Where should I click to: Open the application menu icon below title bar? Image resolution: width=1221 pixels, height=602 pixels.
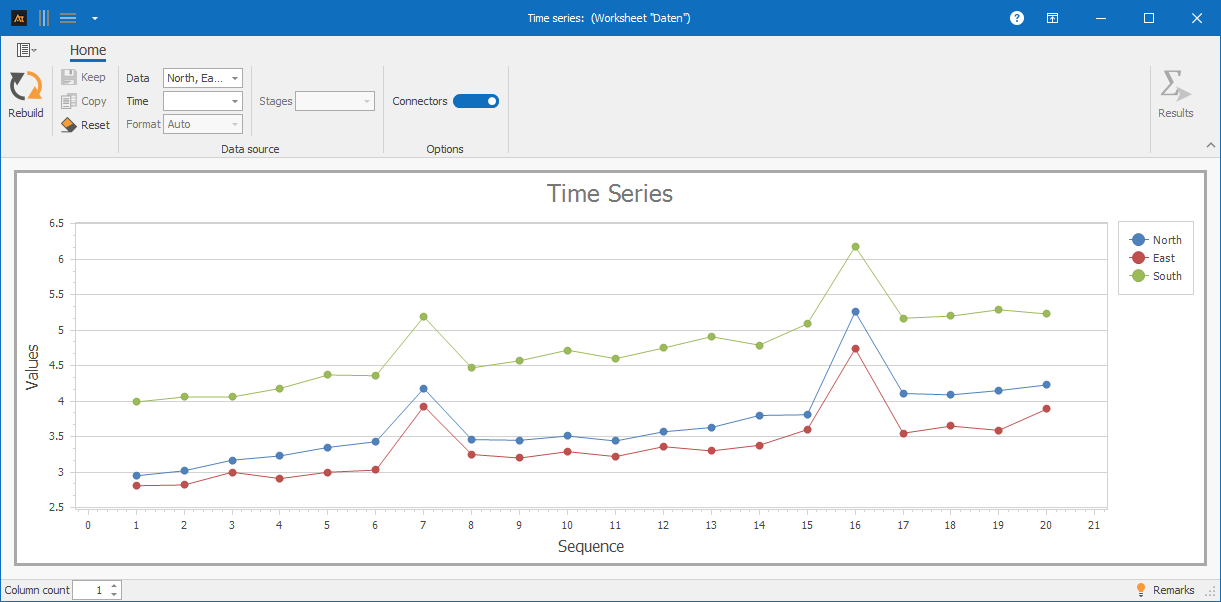(x=25, y=50)
